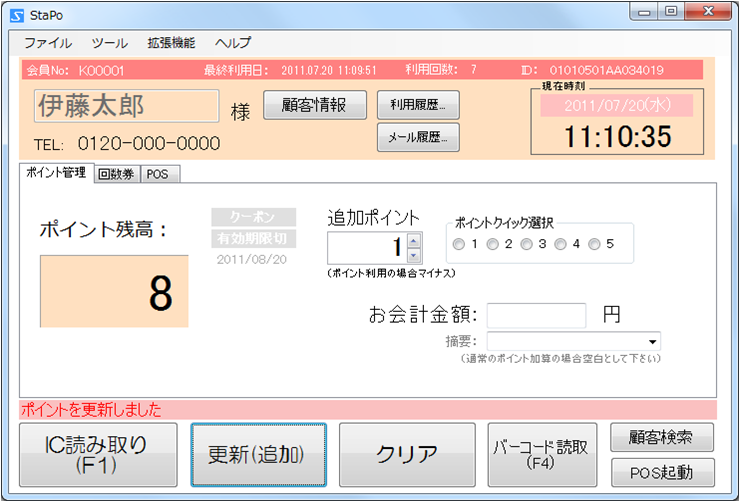Open the ヘルプ menu
The width and height of the screenshot is (740, 502).
click(x=233, y=43)
